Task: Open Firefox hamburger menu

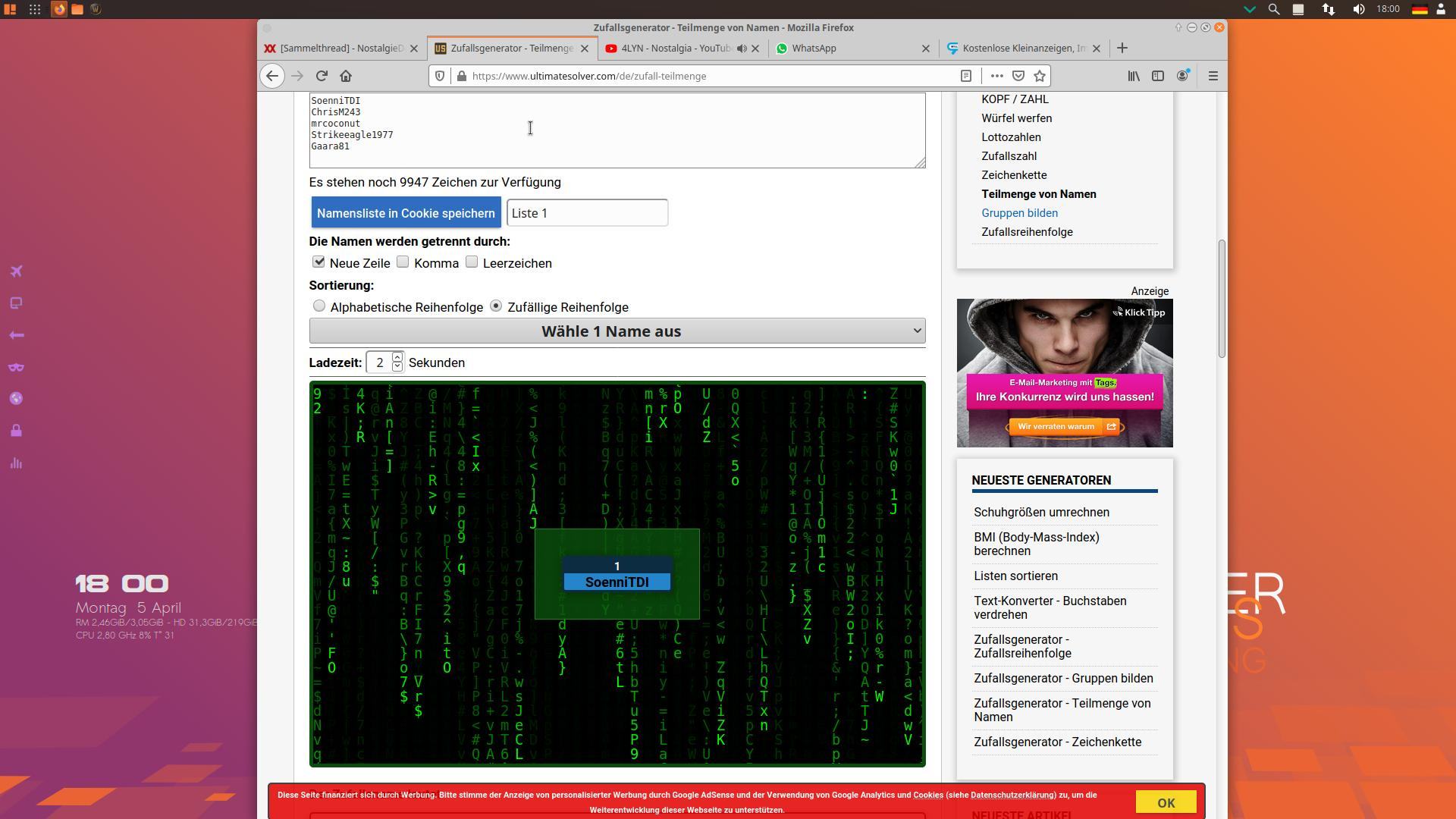Action: pyautogui.click(x=1213, y=76)
